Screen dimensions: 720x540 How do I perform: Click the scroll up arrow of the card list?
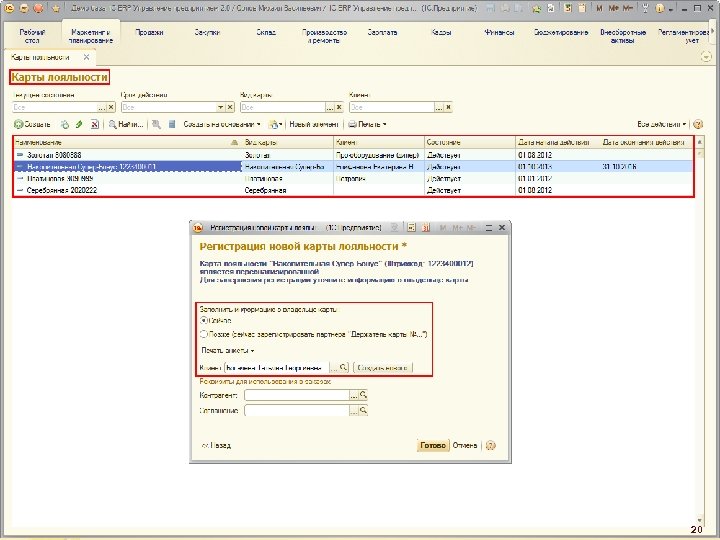pos(699,142)
